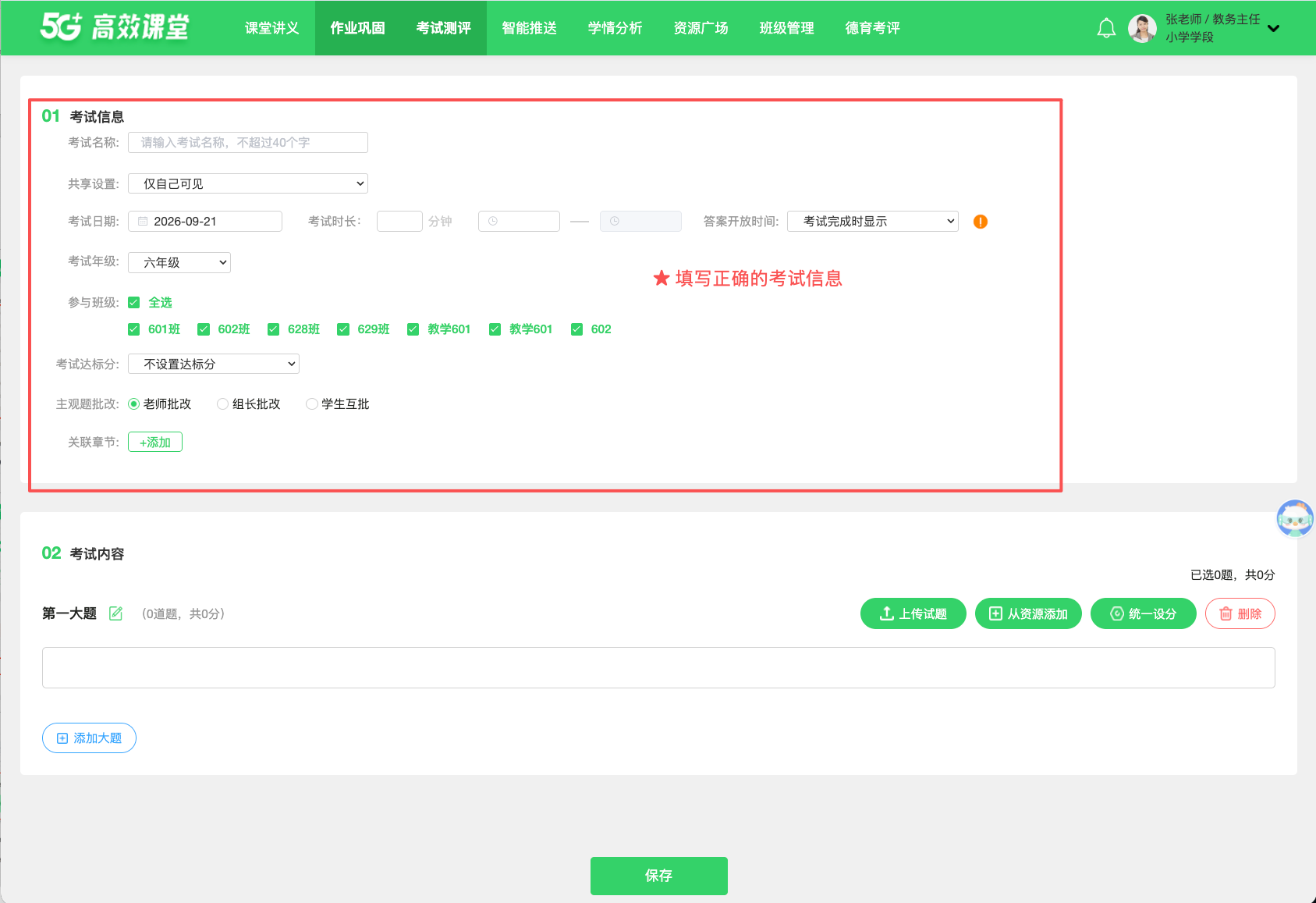Open the floating robot assistant
This screenshot has width=1316, height=903.
1295,518
